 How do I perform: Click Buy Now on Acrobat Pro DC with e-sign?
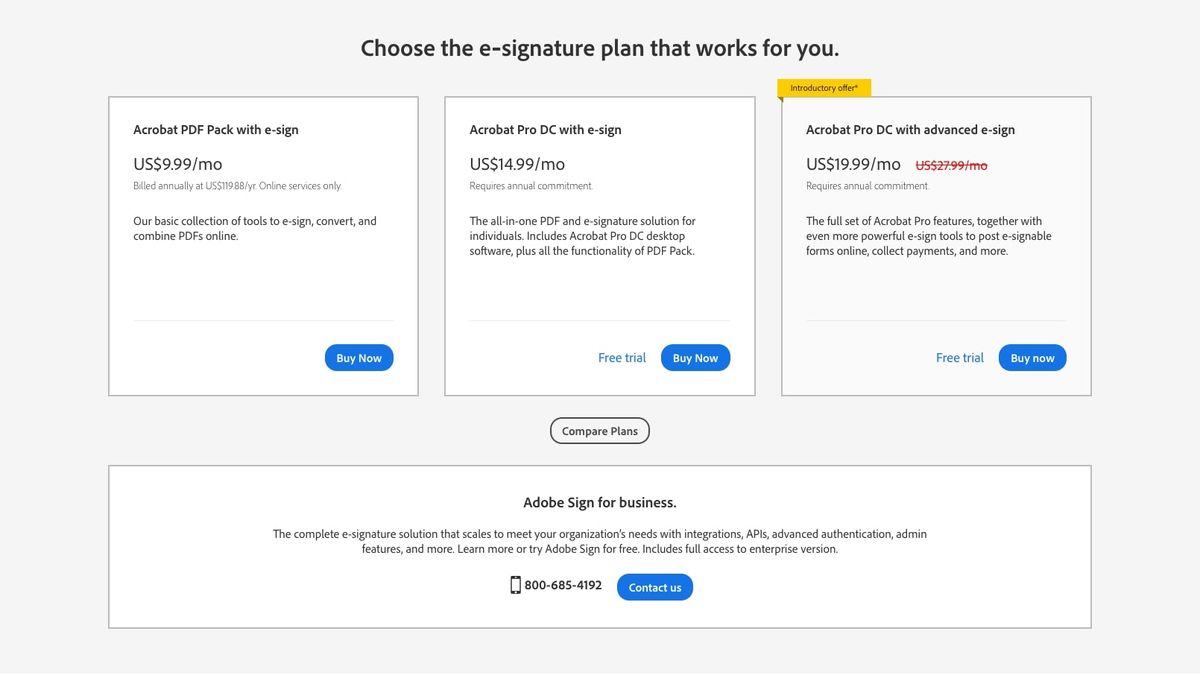695,357
